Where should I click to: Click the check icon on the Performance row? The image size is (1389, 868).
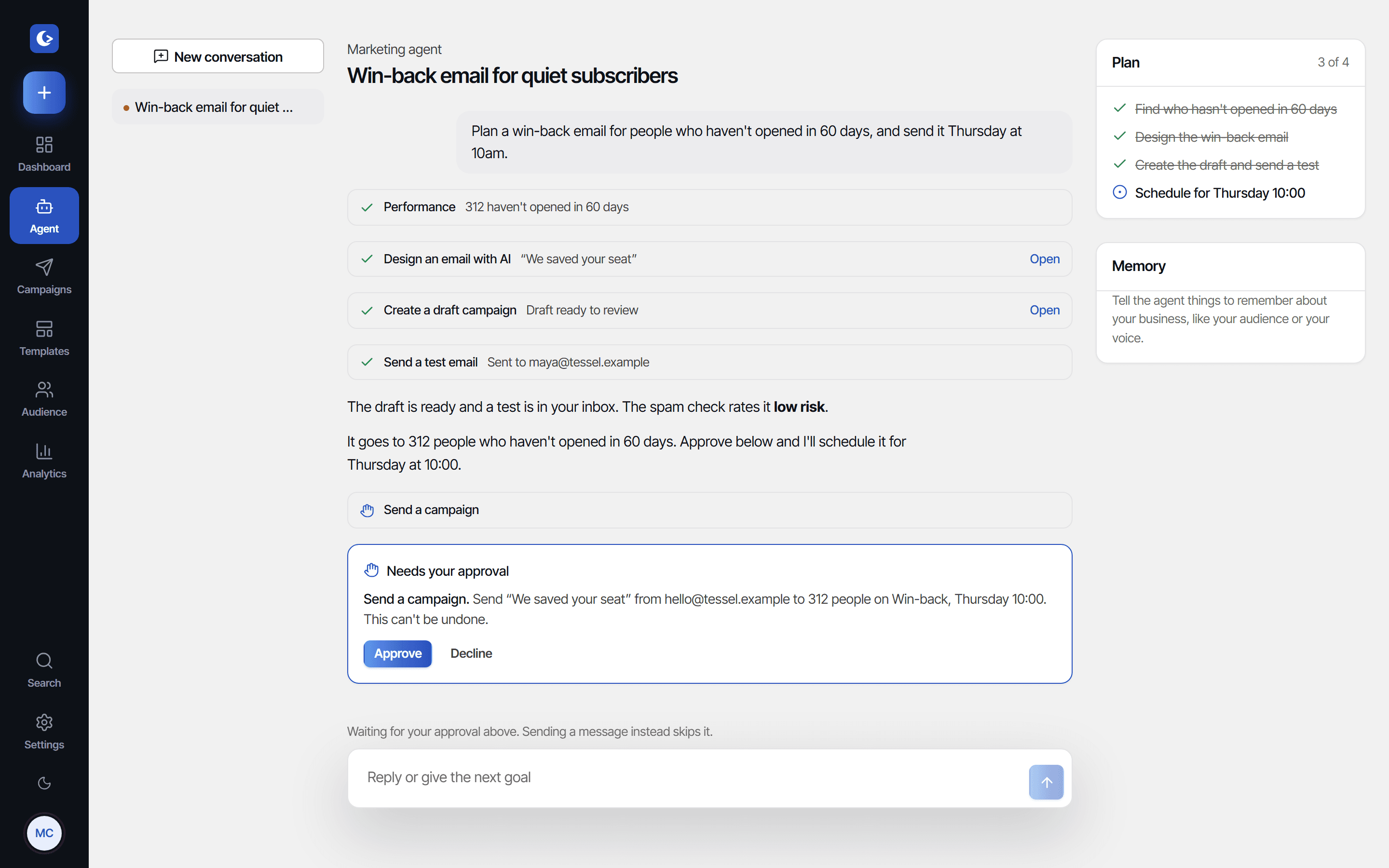tap(368, 207)
